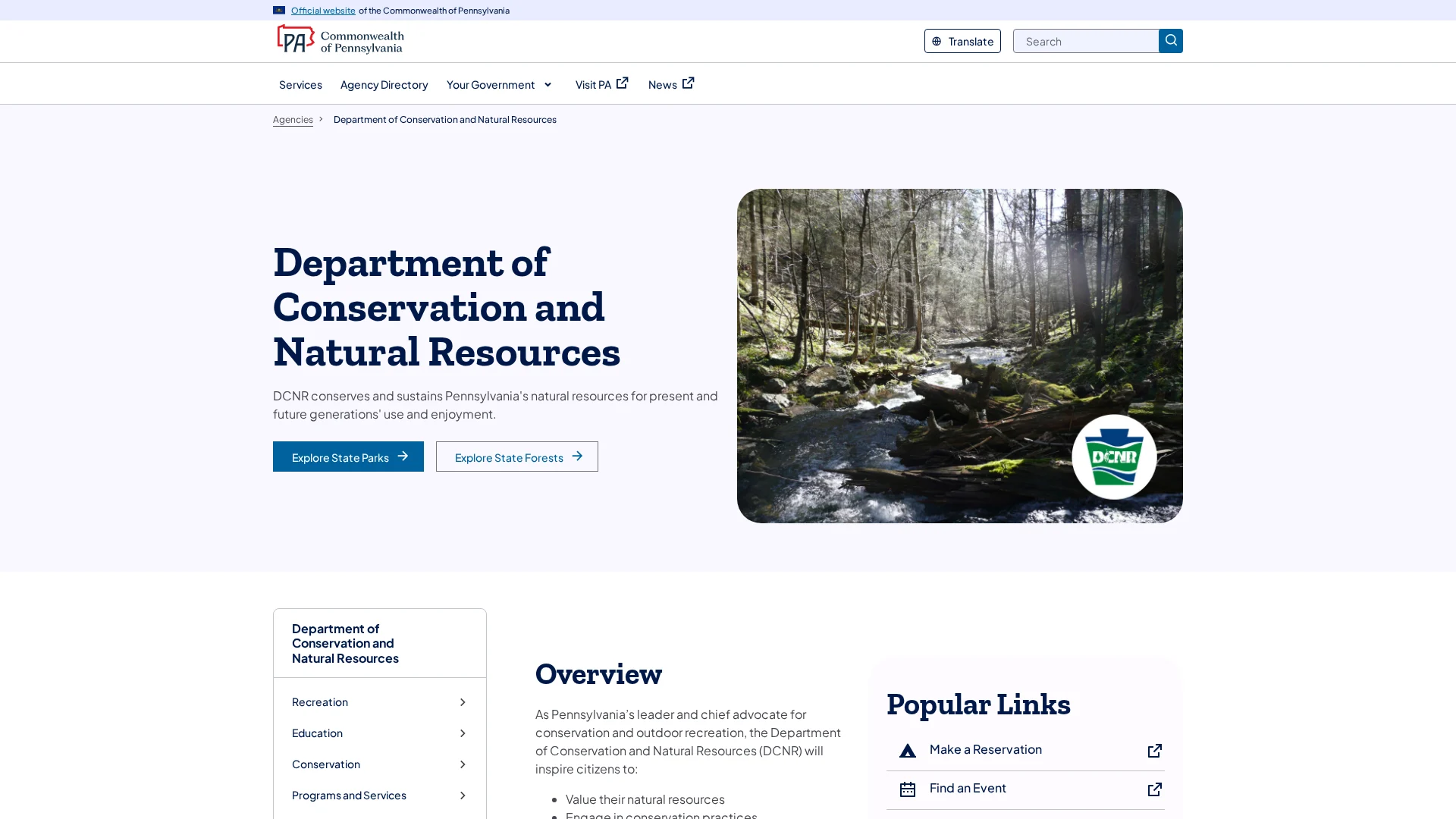Click the breadcrumb text Department of Conservation
Image resolution: width=1456 pixels, height=819 pixels.
coord(445,120)
